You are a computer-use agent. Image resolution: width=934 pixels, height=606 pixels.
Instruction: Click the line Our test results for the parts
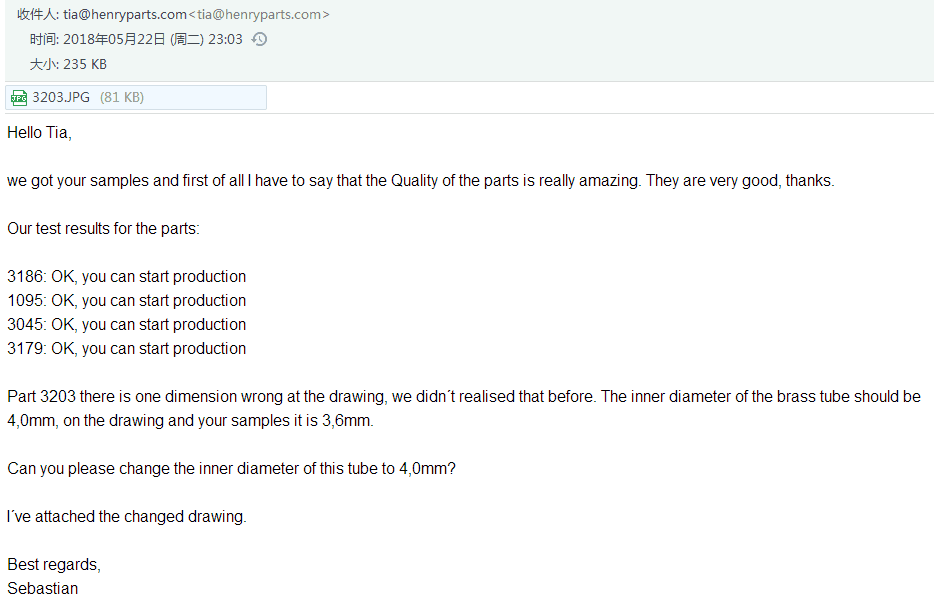pyautogui.click(x=104, y=229)
